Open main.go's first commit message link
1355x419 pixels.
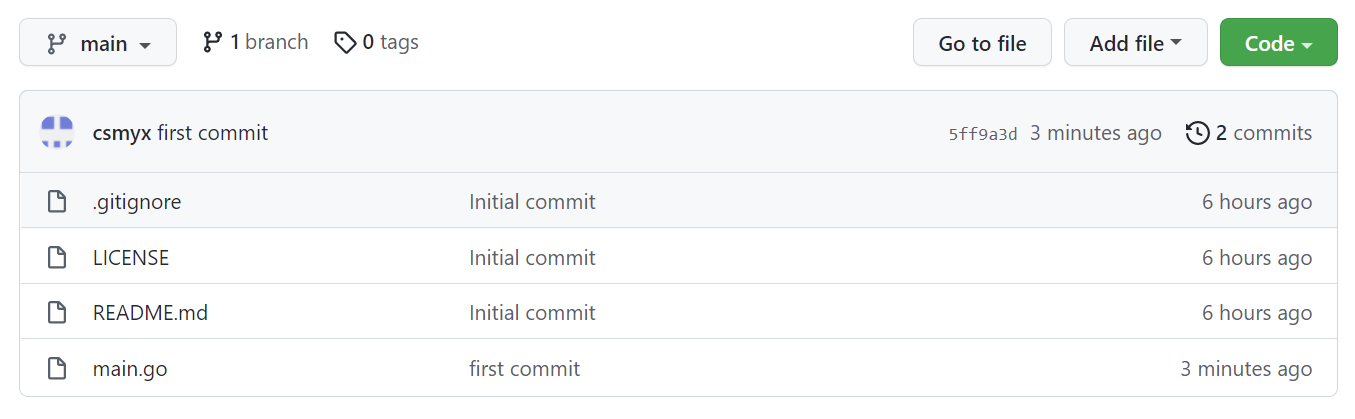pos(524,369)
